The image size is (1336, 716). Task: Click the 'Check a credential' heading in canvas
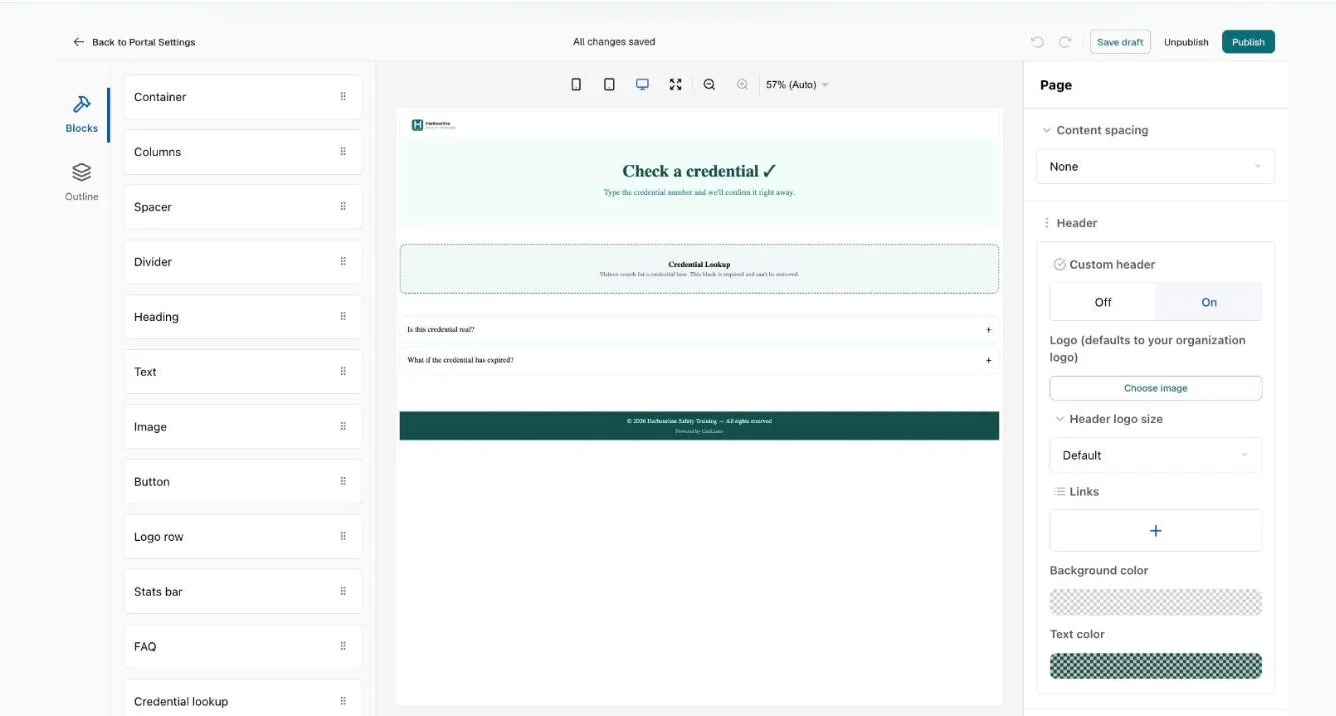click(699, 171)
